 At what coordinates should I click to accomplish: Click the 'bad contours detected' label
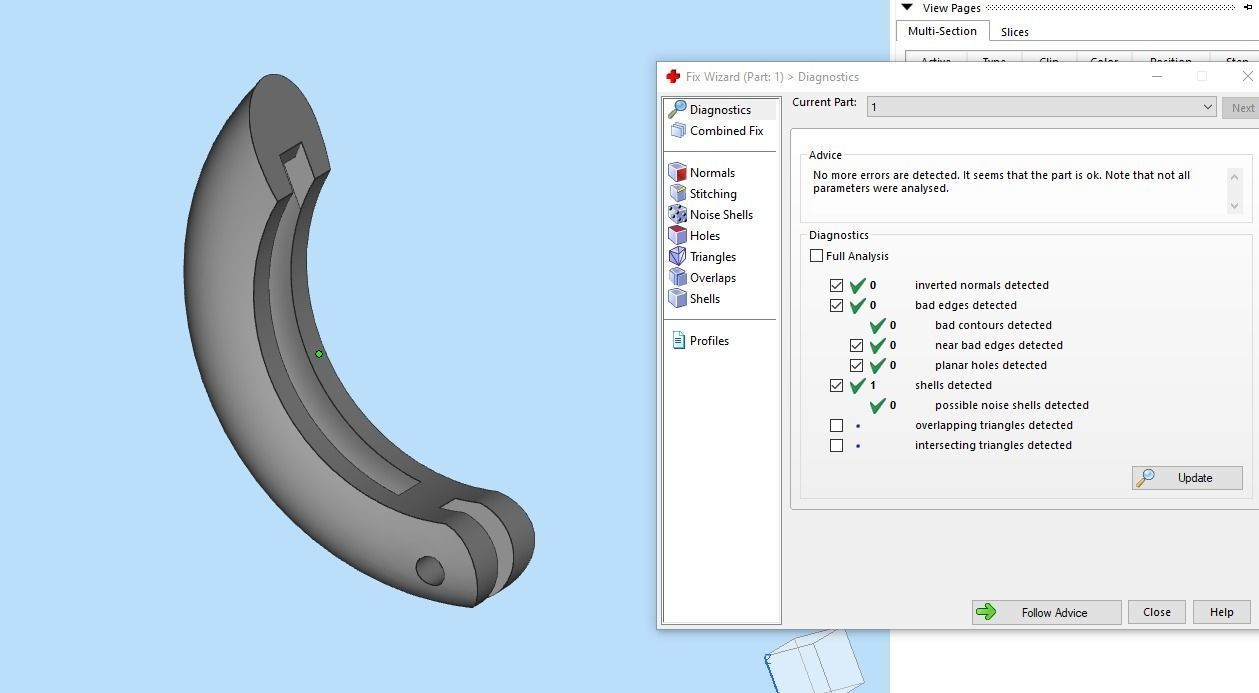coord(993,325)
